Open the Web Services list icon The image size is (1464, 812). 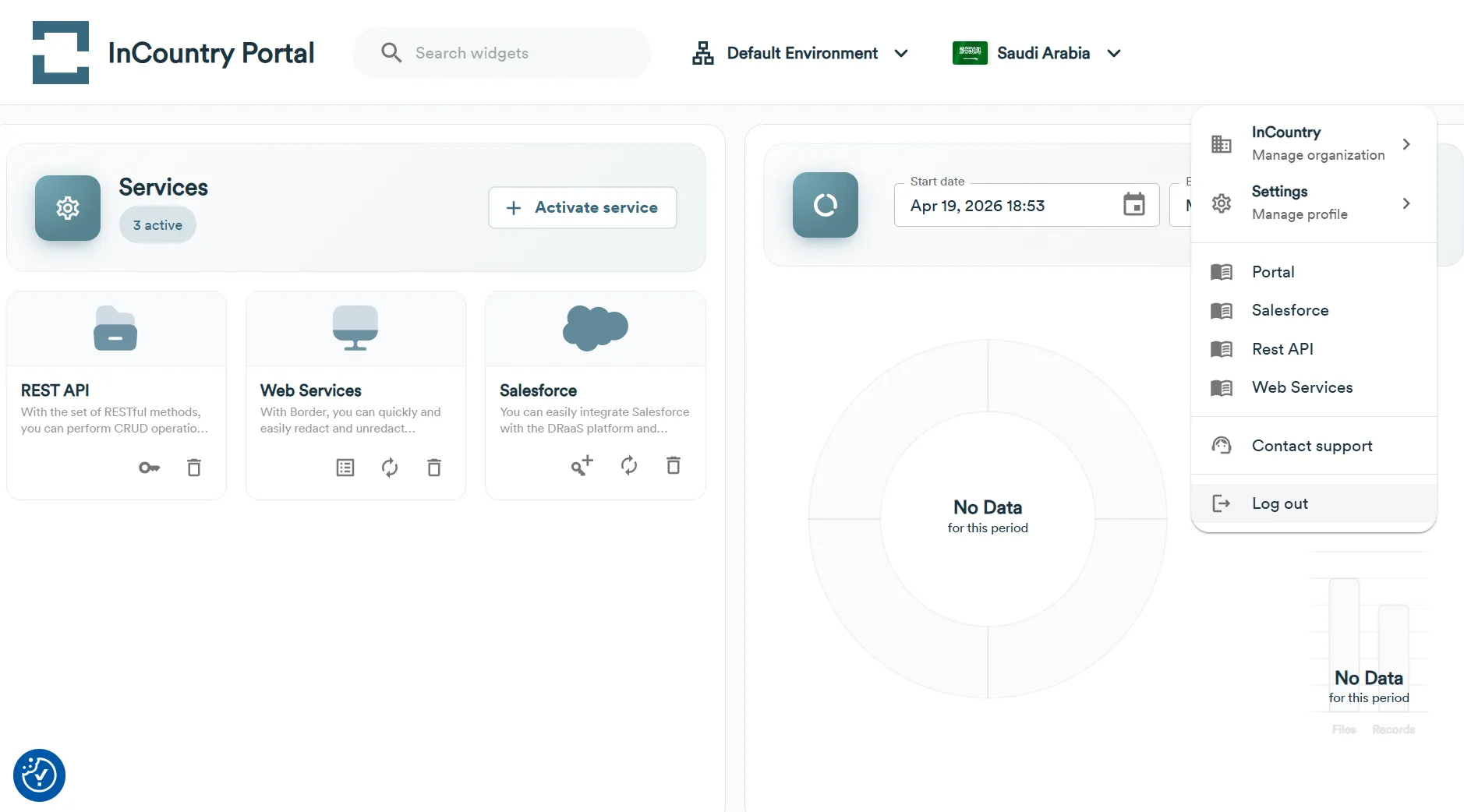coord(345,468)
